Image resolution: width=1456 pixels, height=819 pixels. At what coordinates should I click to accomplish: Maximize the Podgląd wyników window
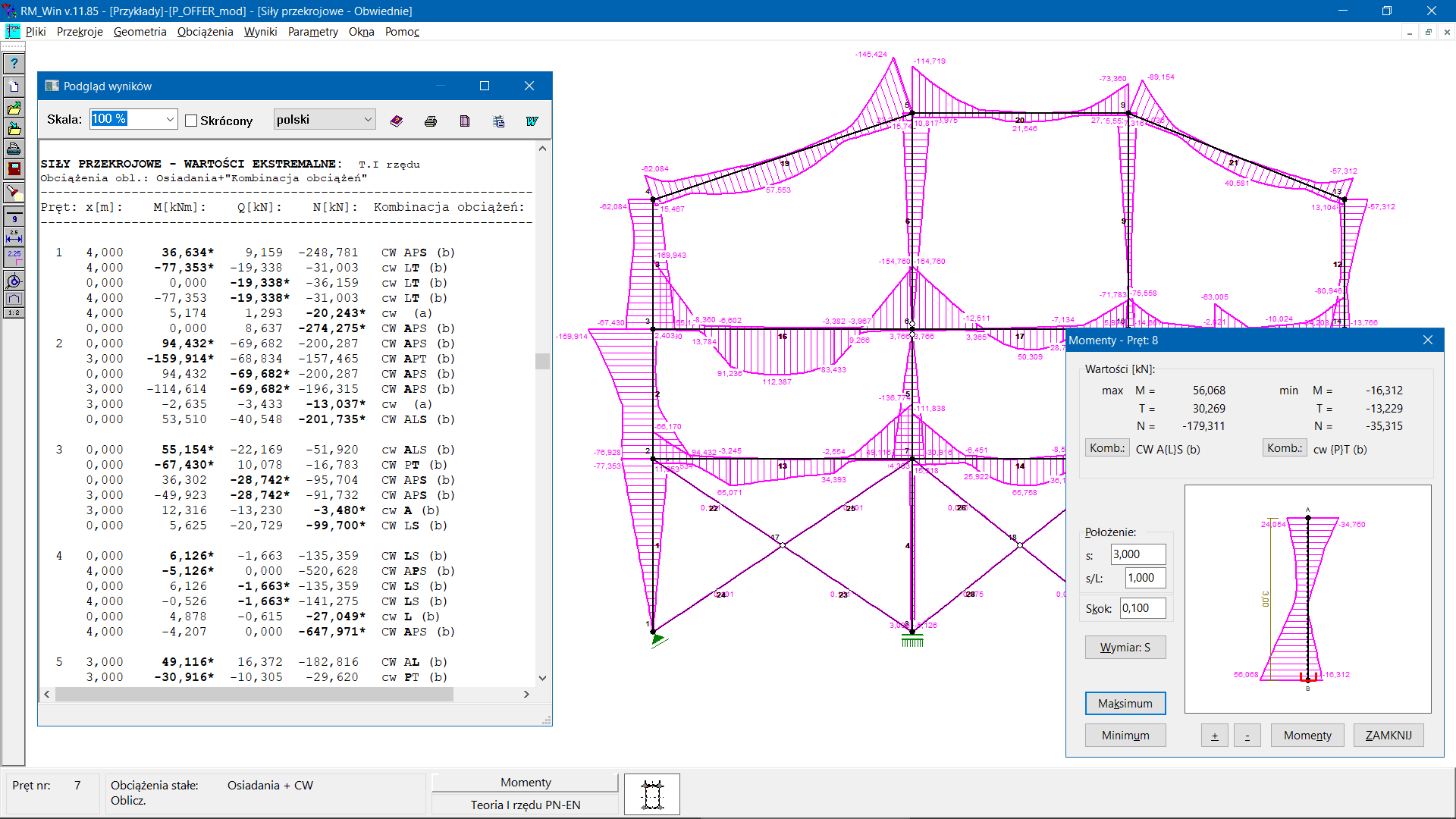(485, 86)
